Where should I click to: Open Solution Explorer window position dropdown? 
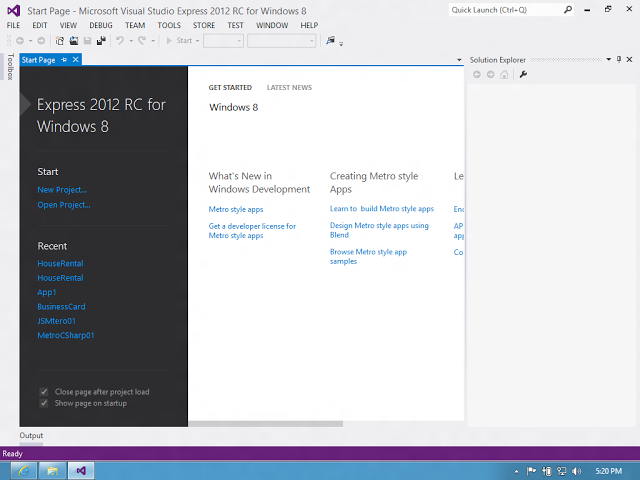coord(609,60)
